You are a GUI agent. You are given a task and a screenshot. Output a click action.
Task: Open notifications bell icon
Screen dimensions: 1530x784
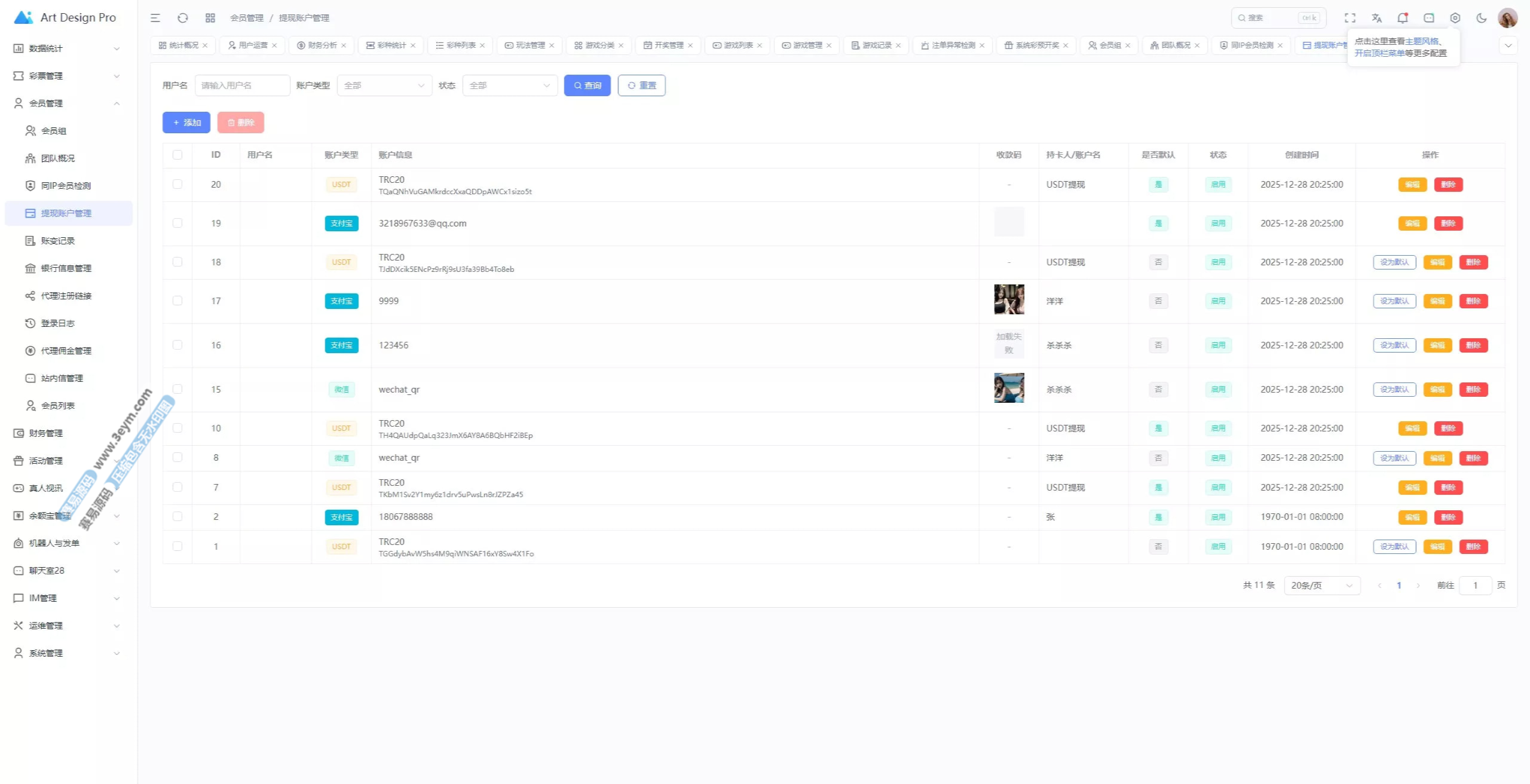pos(1403,18)
